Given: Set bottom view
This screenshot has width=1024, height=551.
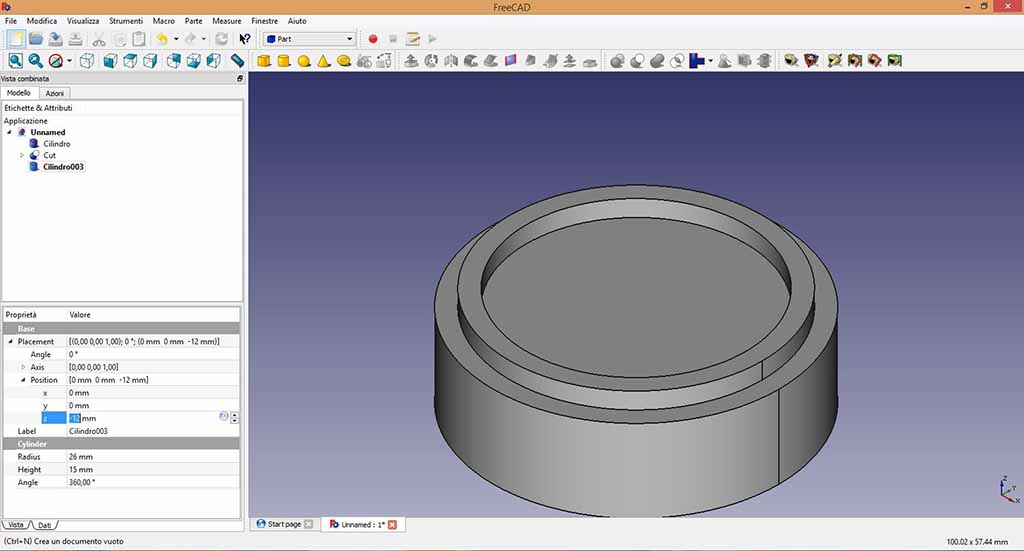Looking at the screenshot, I should (x=193, y=61).
